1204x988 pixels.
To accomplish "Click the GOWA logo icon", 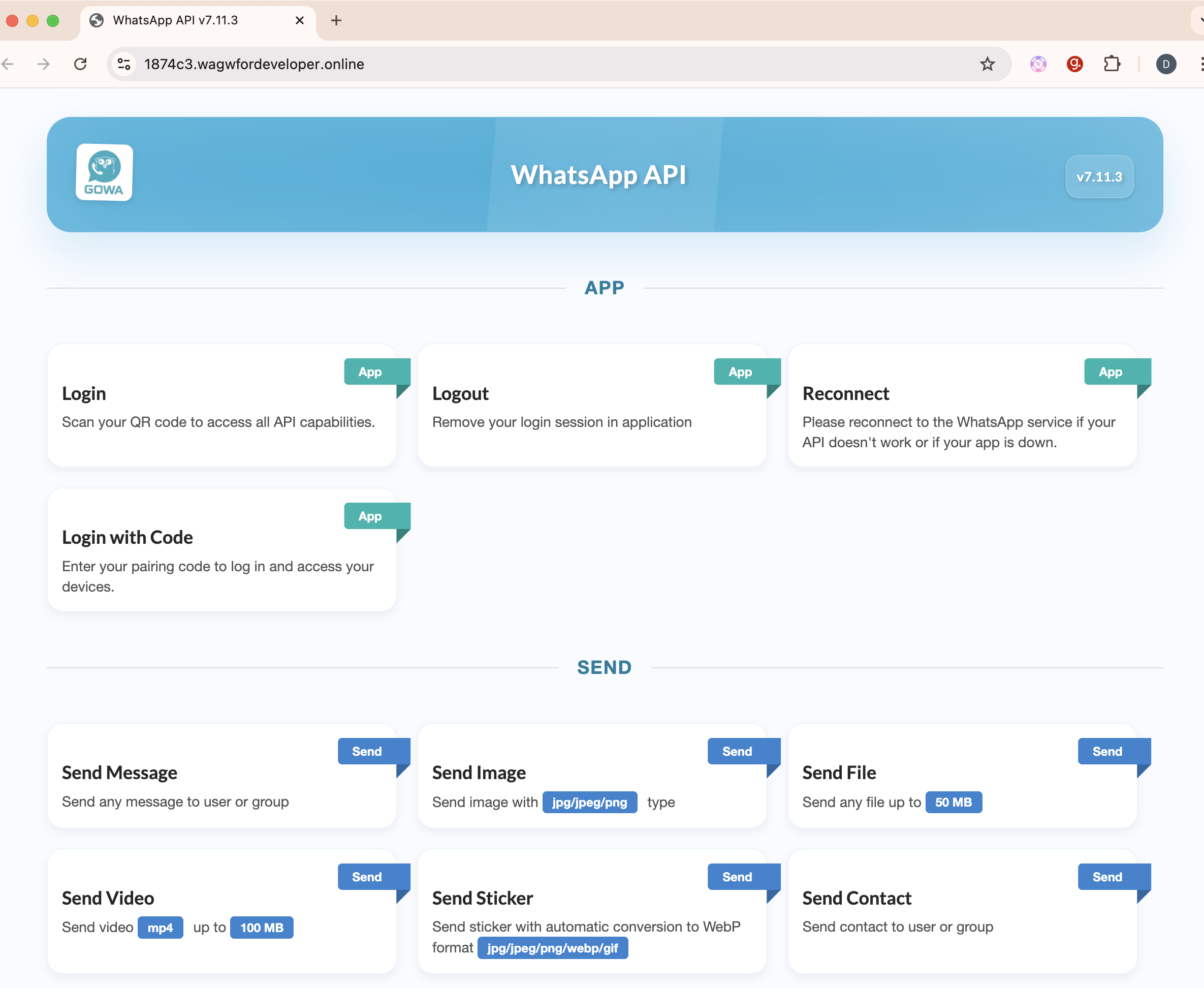I will tap(104, 173).
